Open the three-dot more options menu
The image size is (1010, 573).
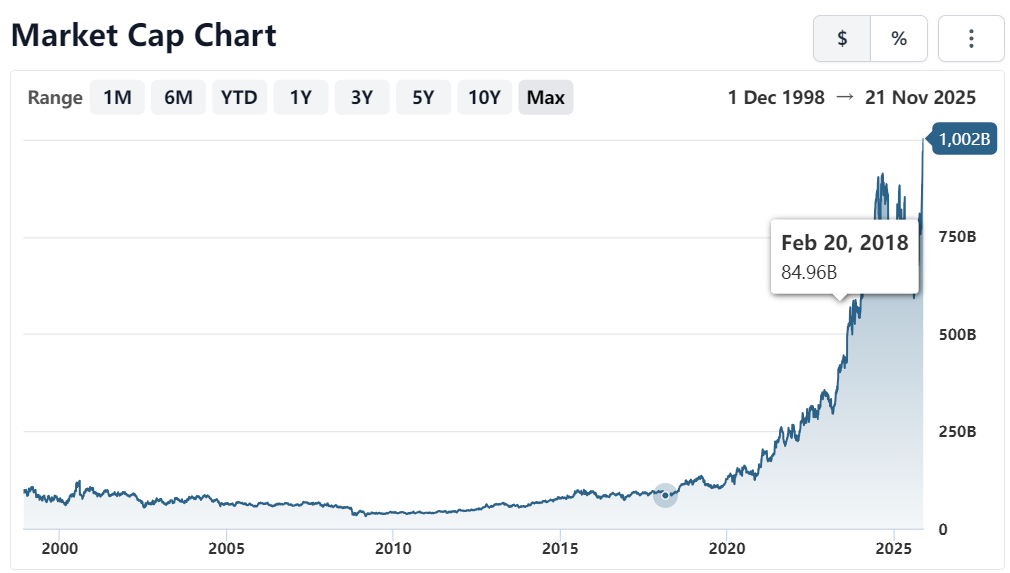point(971,39)
